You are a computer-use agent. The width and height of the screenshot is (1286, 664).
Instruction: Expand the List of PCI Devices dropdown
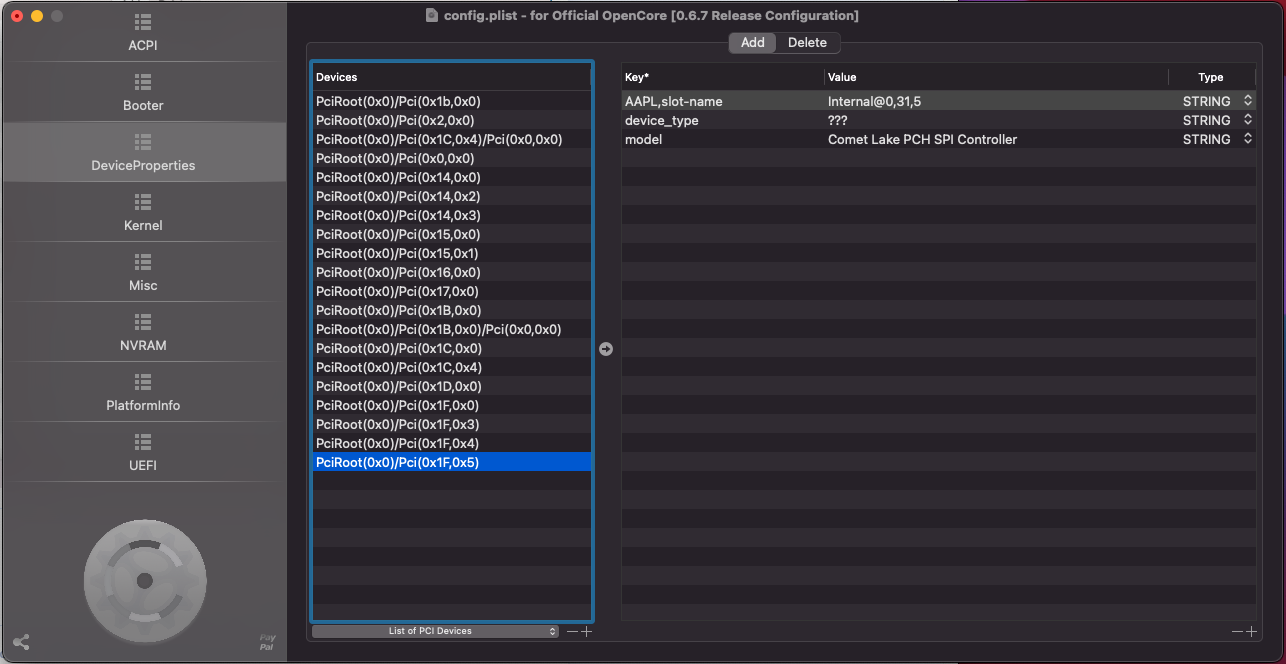pyautogui.click(x=435, y=631)
